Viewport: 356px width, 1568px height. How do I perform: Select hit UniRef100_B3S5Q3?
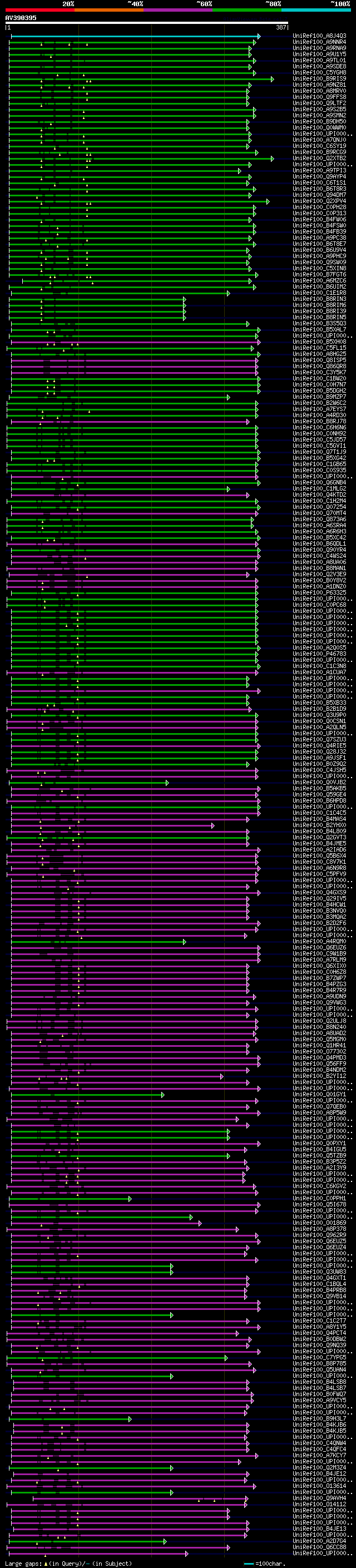point(319,323)
